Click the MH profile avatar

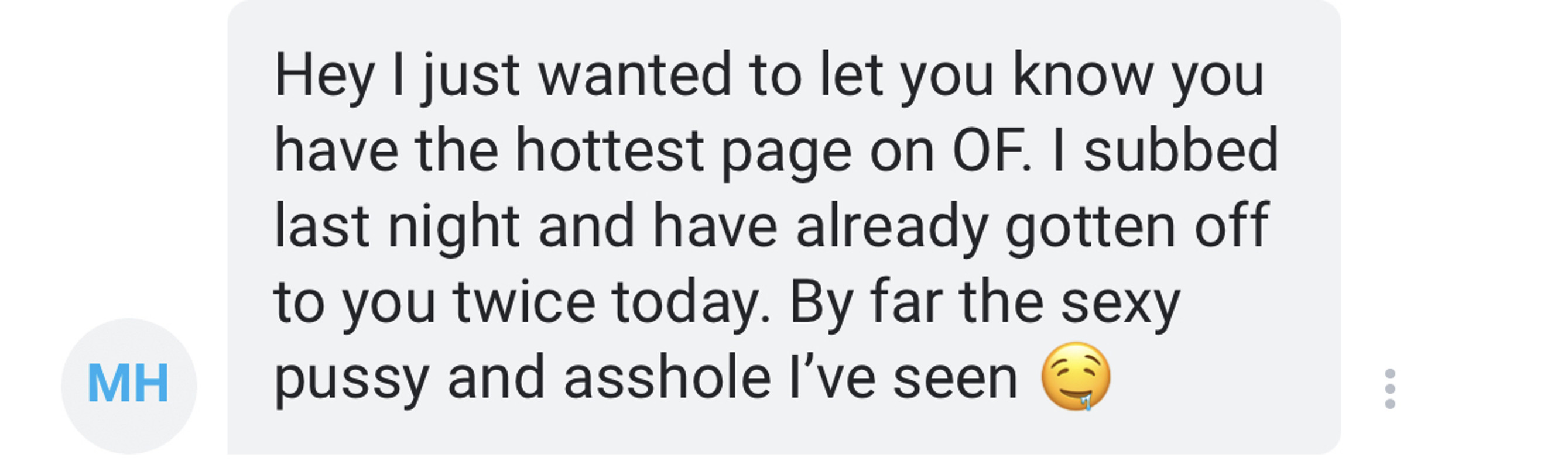coord(129,386)
